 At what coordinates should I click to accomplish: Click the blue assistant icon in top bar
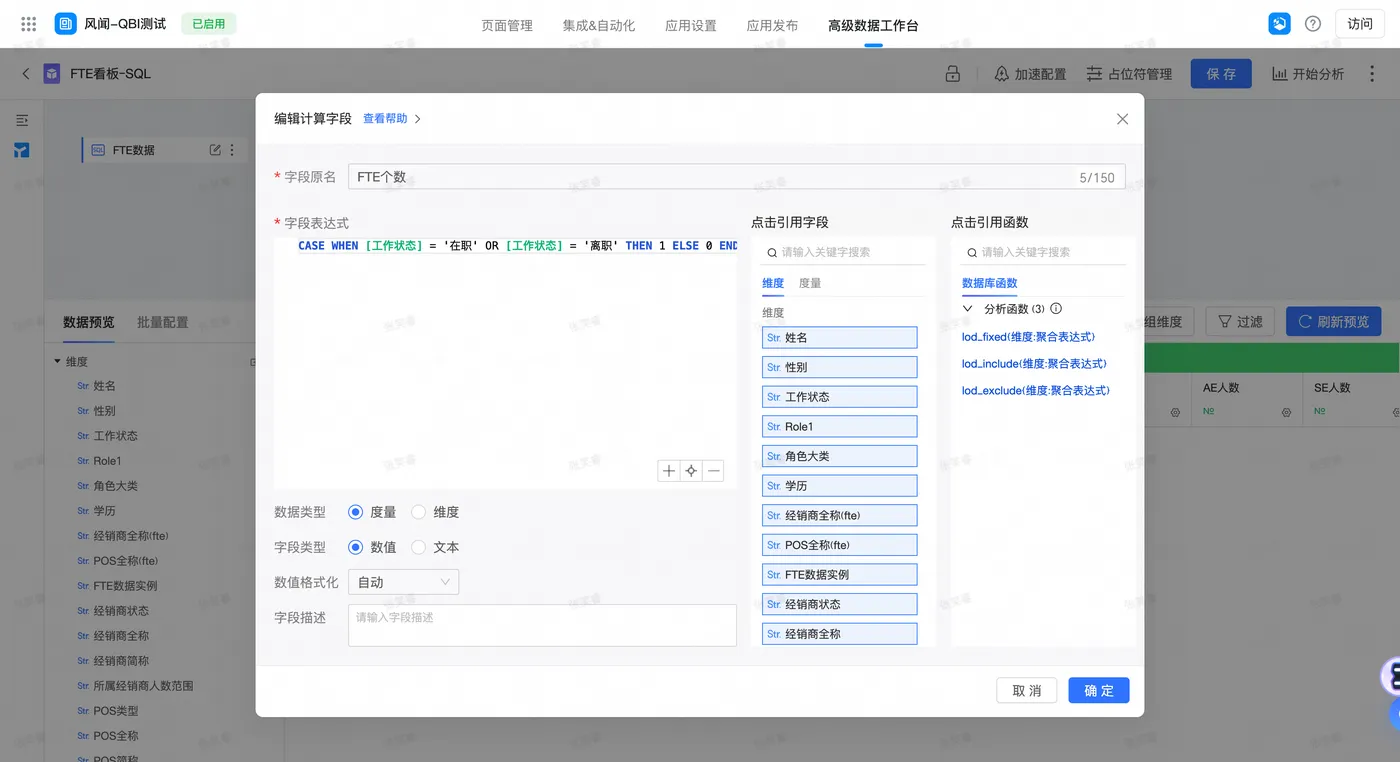pos(1279,24)
